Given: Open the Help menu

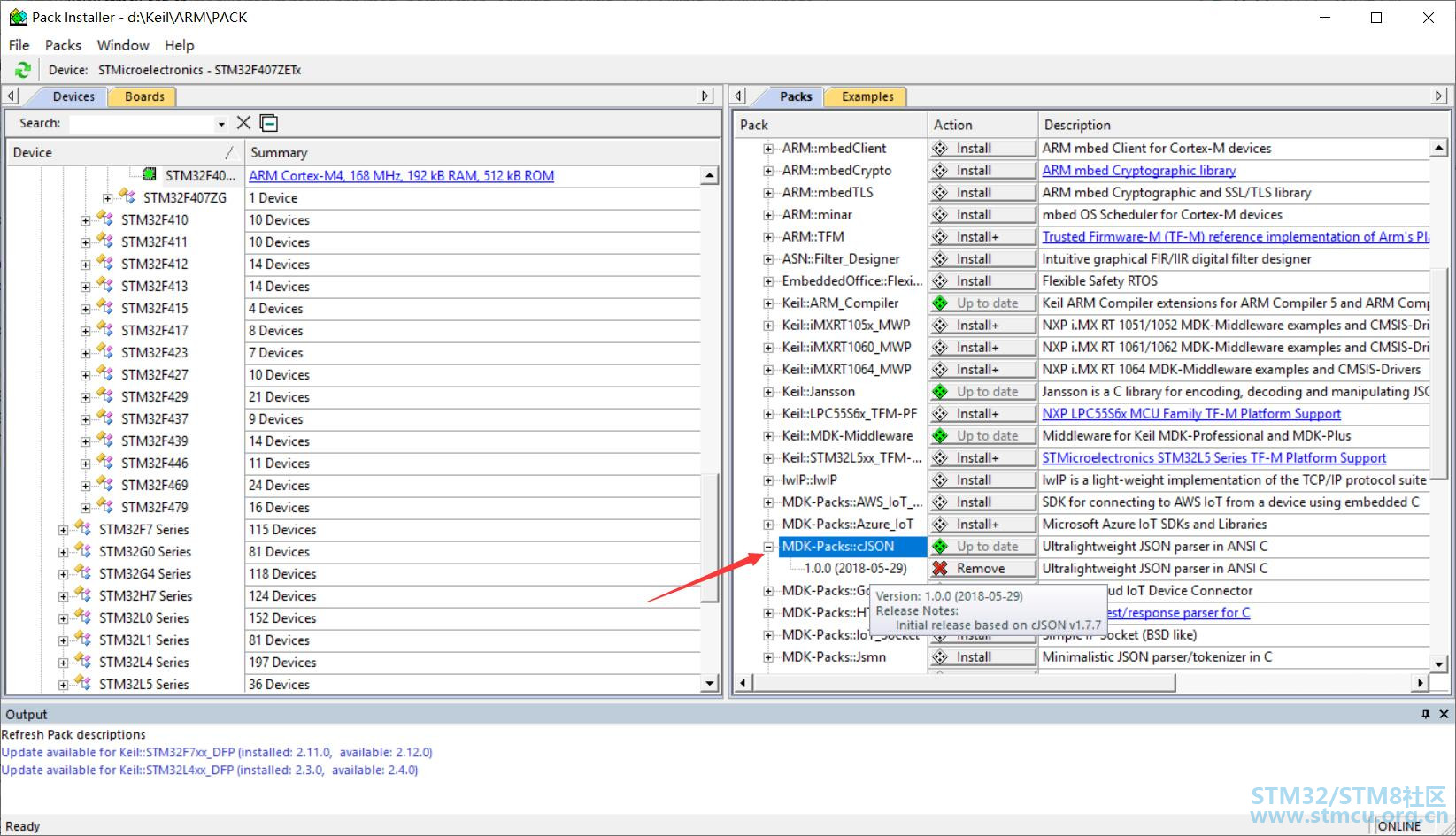Looking at the screenshot, I should click(179, 45).
